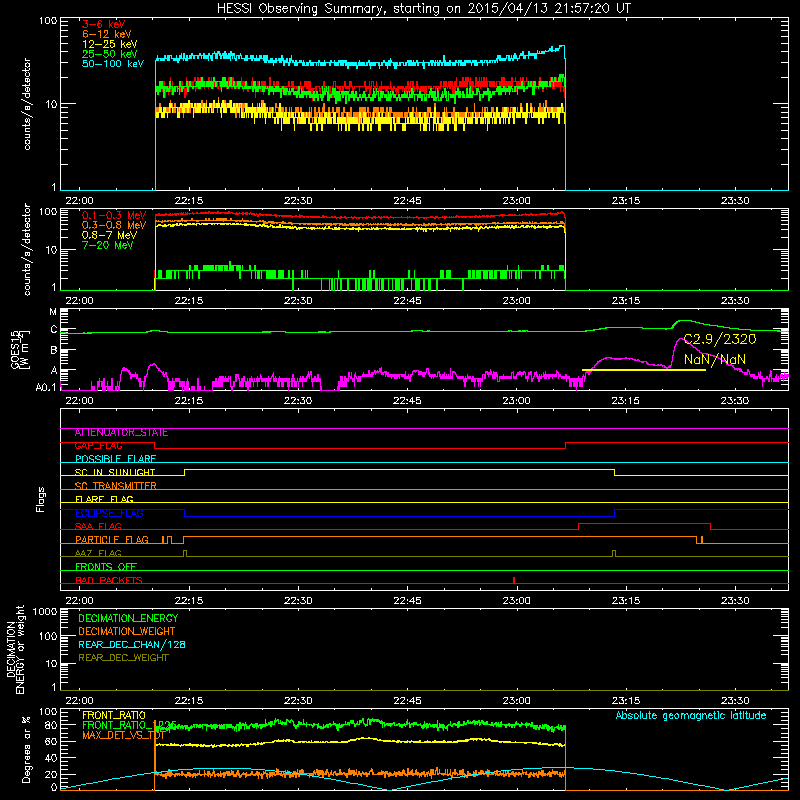Click the yellow FRONT_RATIO legend label
The image size is (800, 800).
(114, 715)
